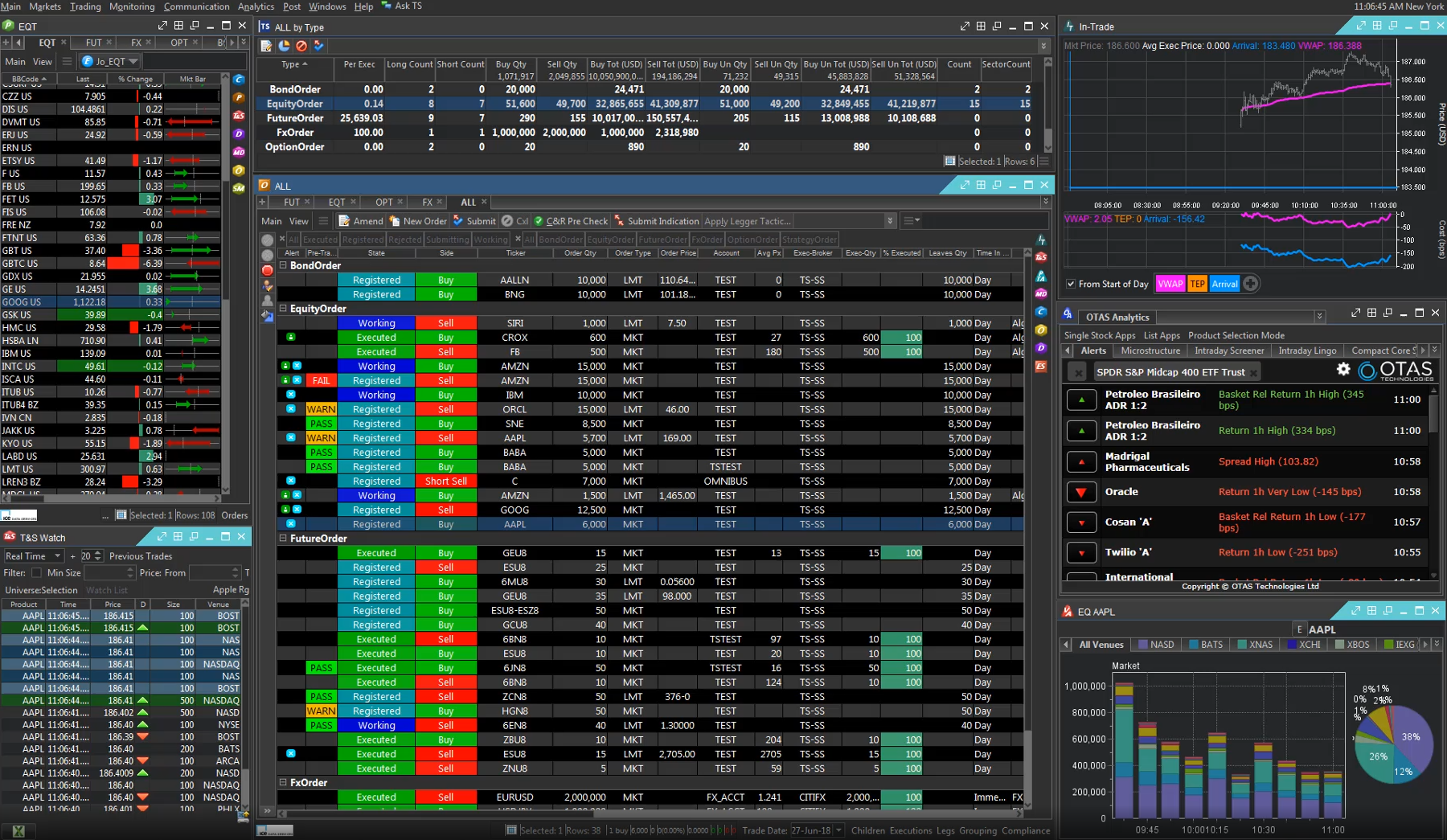The width and height of the screenshot is (1447, 840).
Task: Click the yellow SM hexagon icon in EQT sidebar
Action: pyautogui.click(x=239, y=188)
